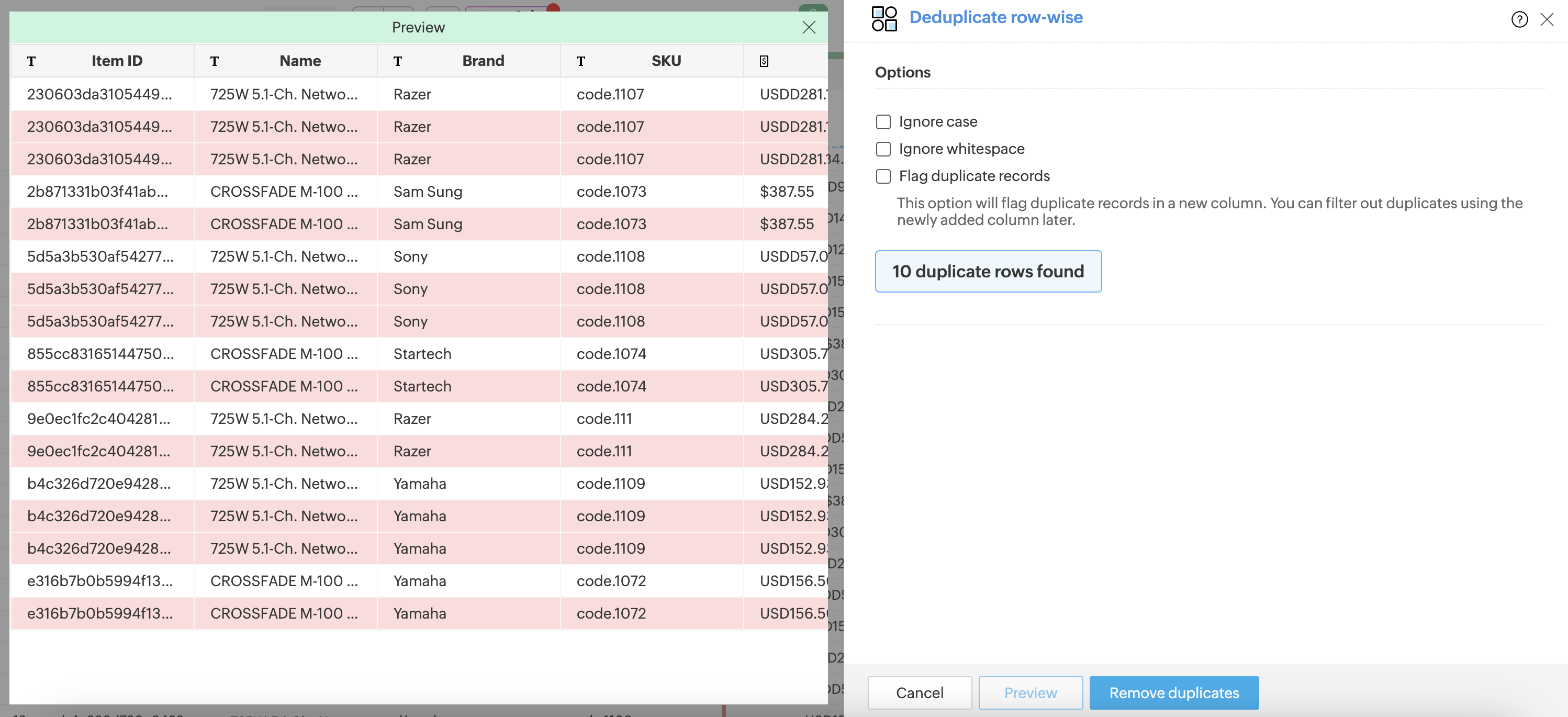Enable the Ignore whitespace checkbox

(x=883, y=149)
